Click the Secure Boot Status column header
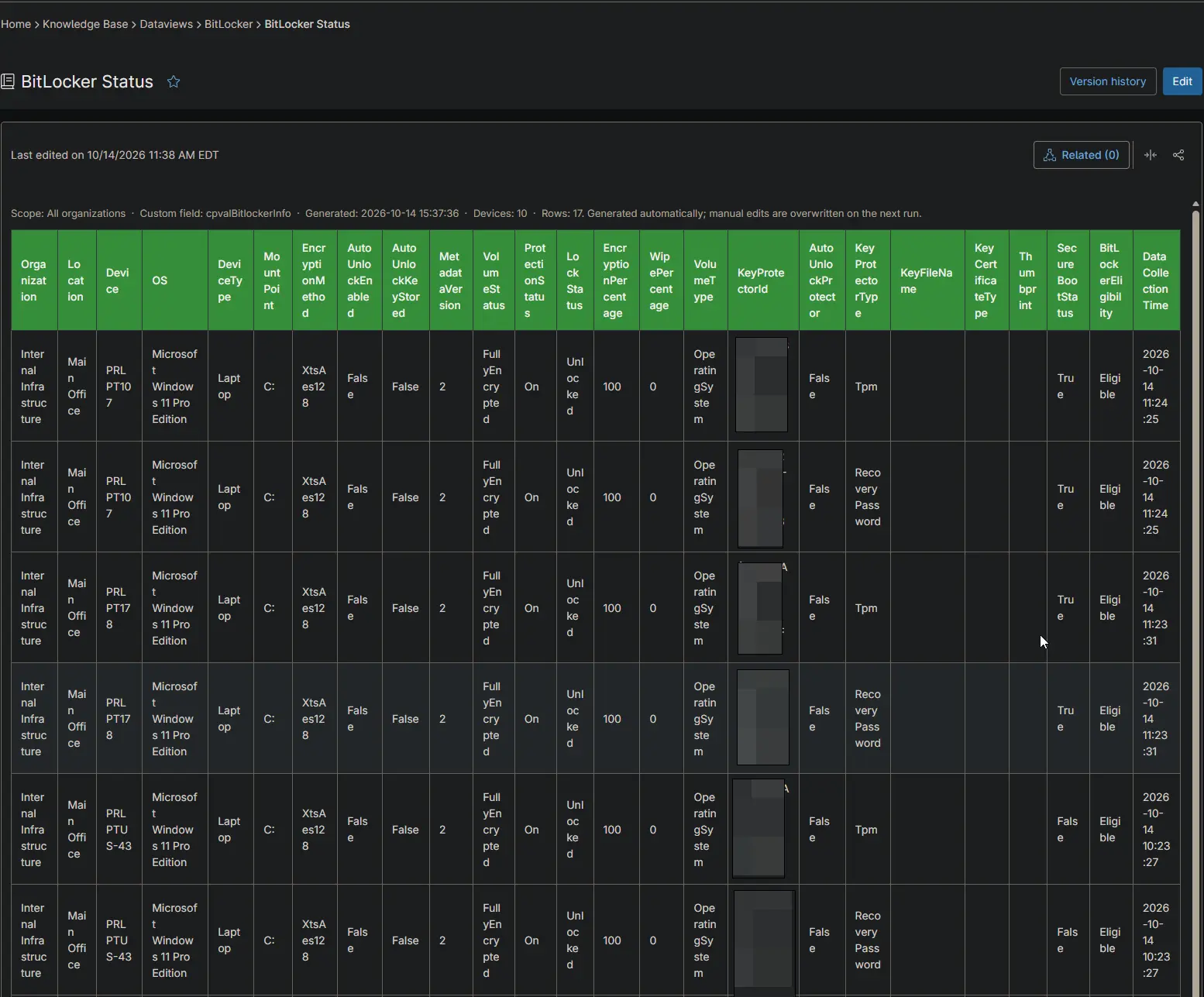The image size is (1204, 997). tap(1067, 280)
